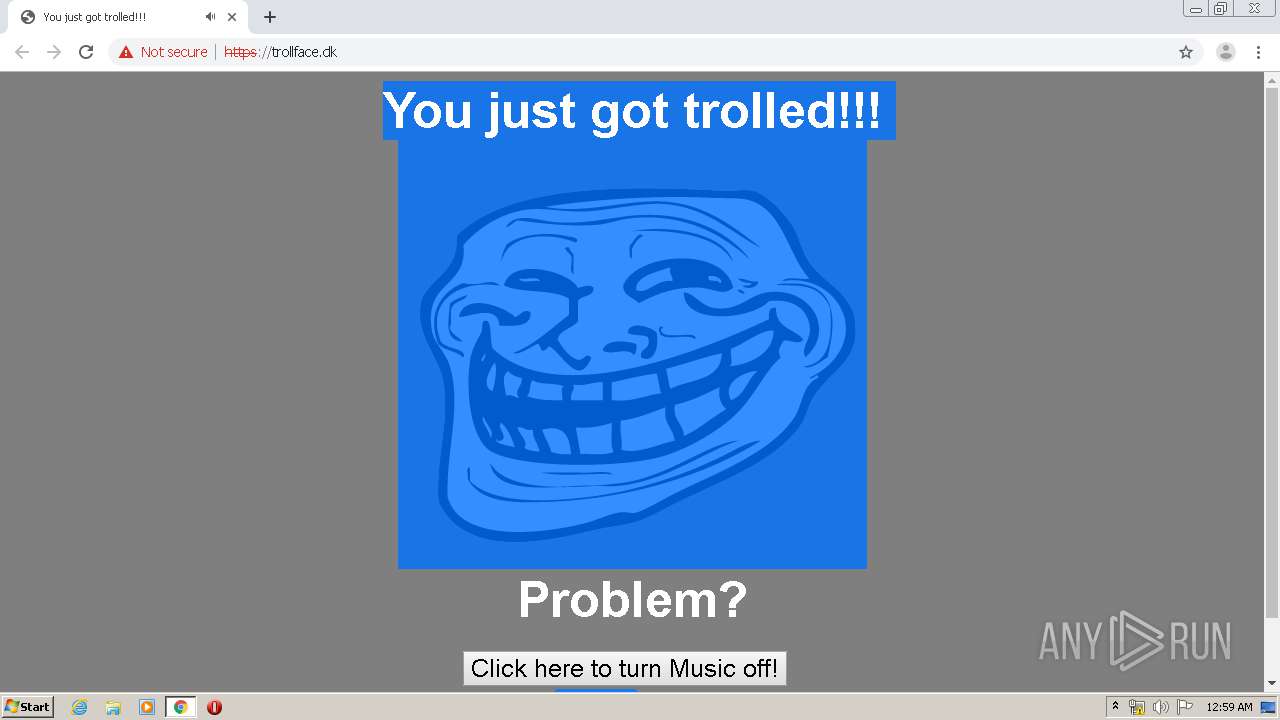
Task: Click the 'You just got trolled!!!' heading
Action: (632, 110)
